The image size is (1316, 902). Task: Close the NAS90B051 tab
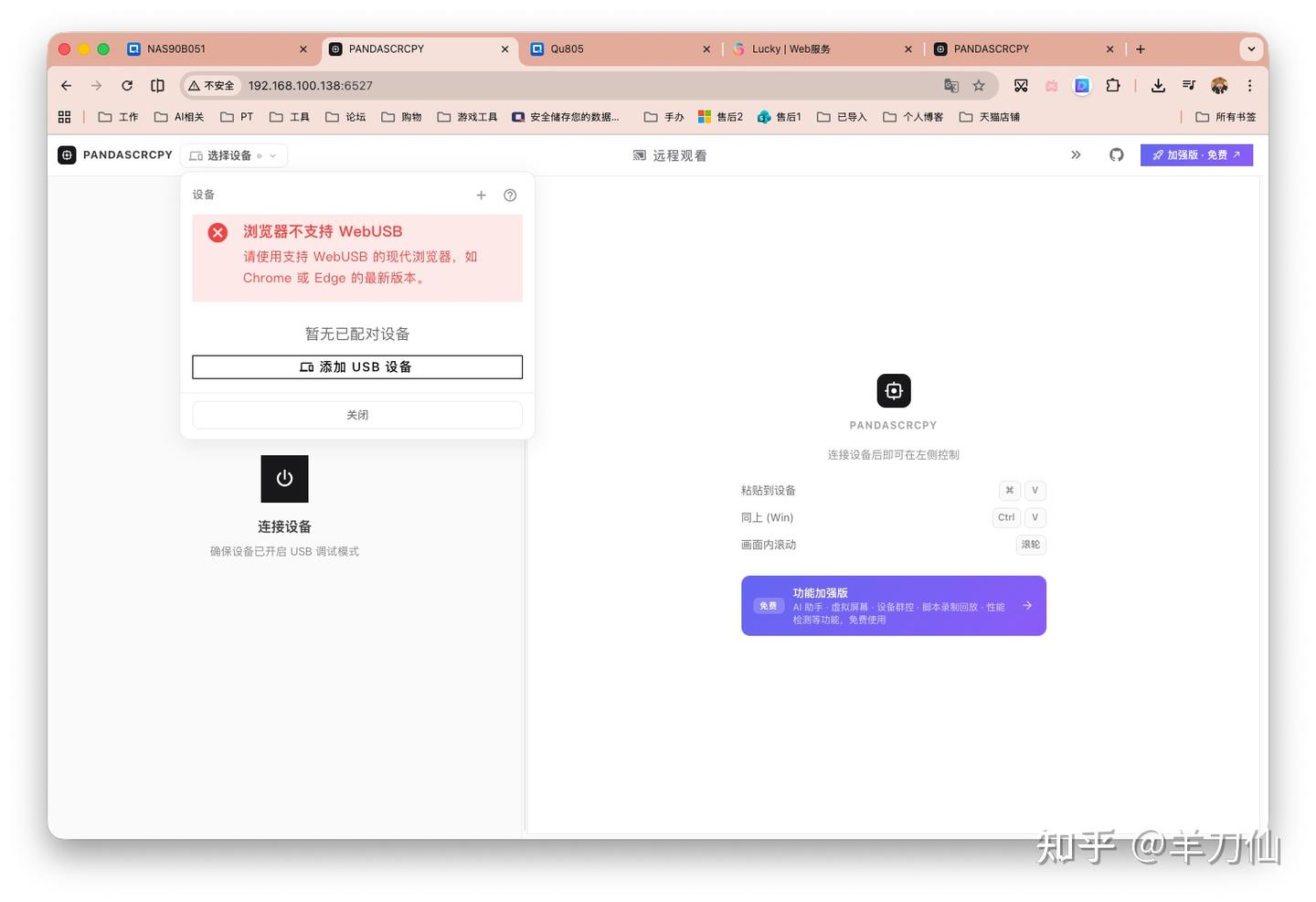(x=303, y=49)
